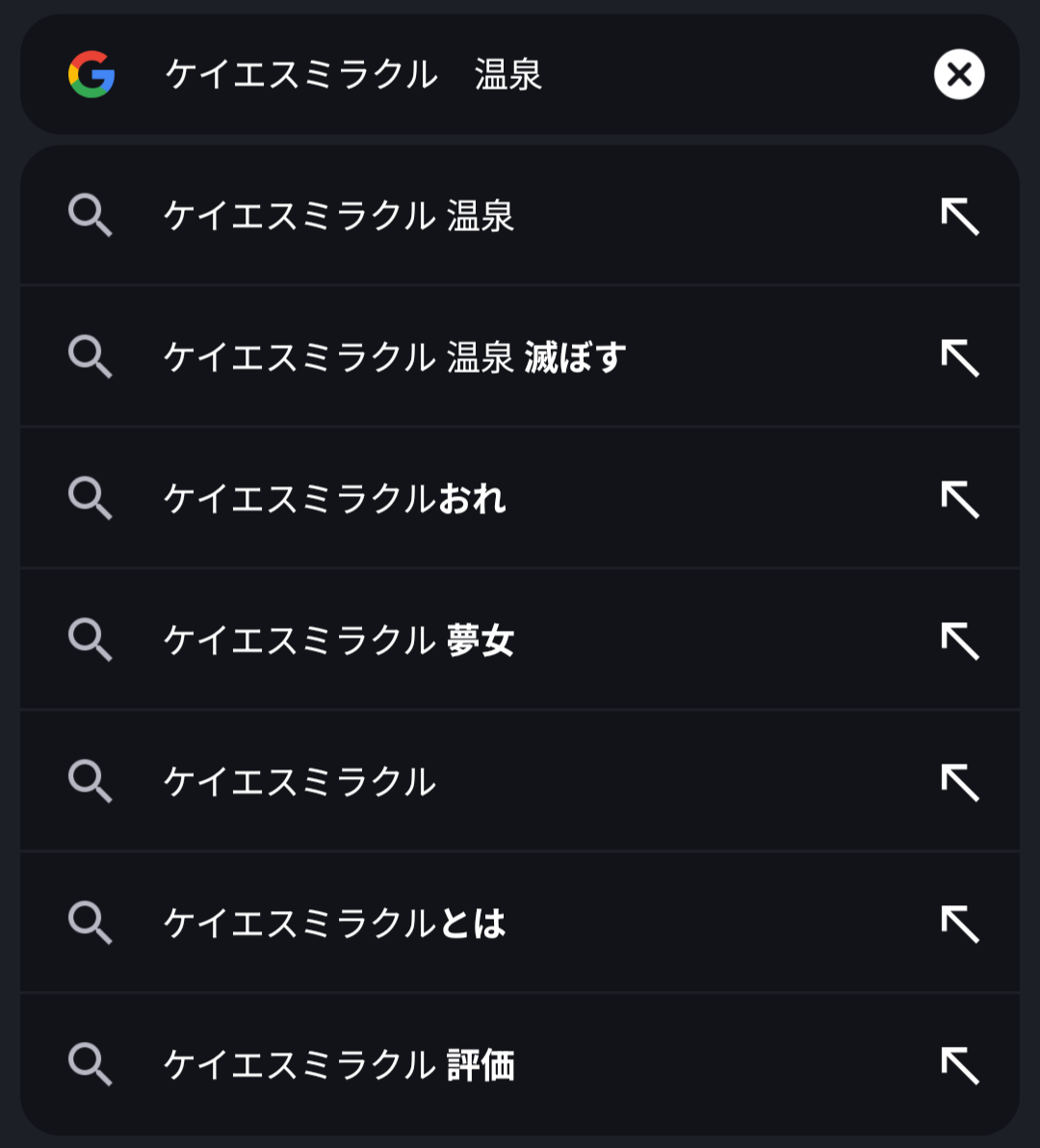The width and height of the screenshot is (1040, 1148).
Task: Click the Google logo icon
Action: [x=91, y=75]
